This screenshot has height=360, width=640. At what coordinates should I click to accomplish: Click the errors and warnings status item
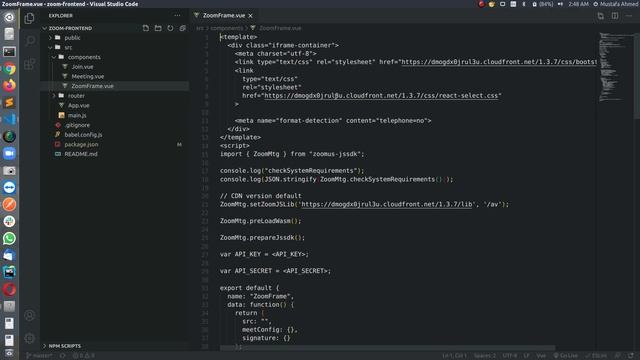83,356
